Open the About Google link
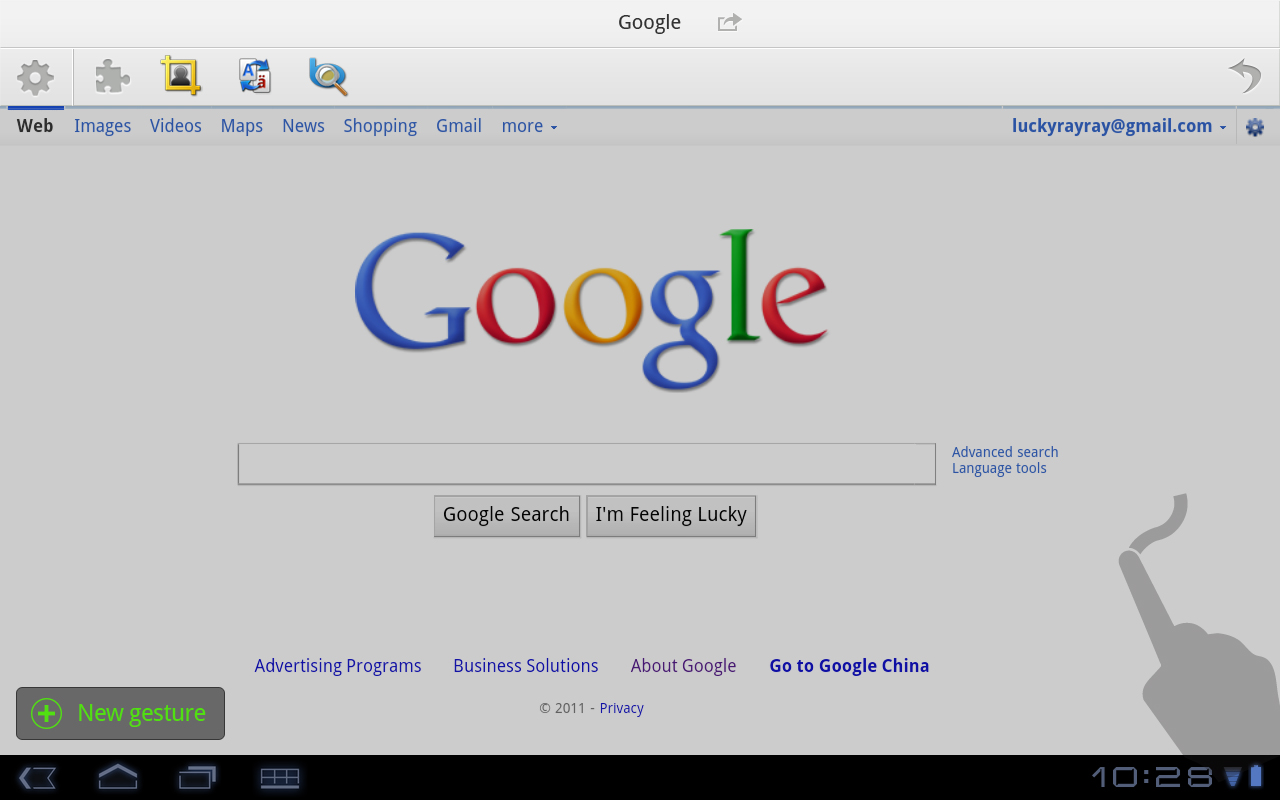1280x800 pixels. click(683, 666)
